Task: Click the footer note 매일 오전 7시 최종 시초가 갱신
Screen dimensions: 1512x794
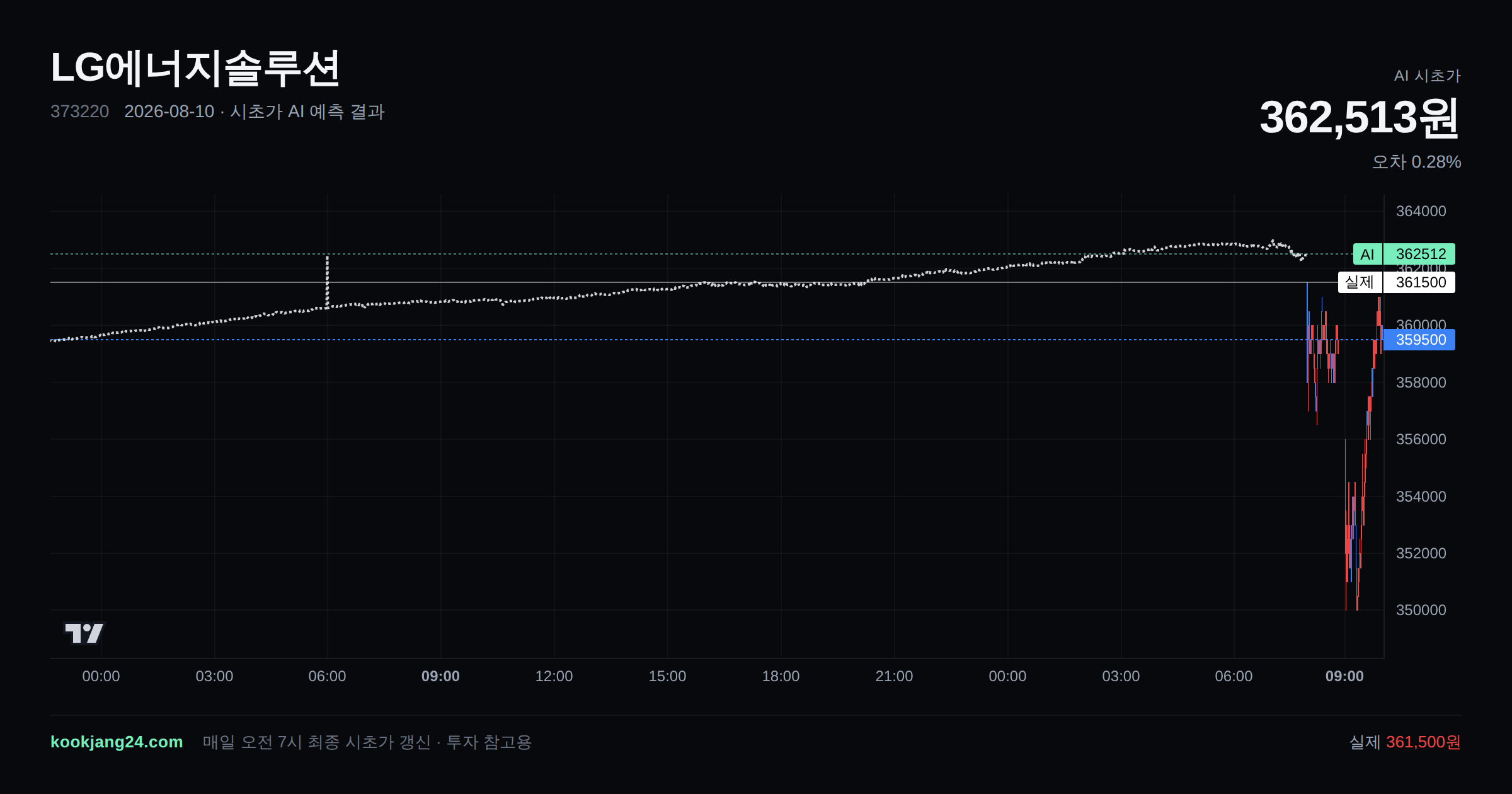Action: 316,742
